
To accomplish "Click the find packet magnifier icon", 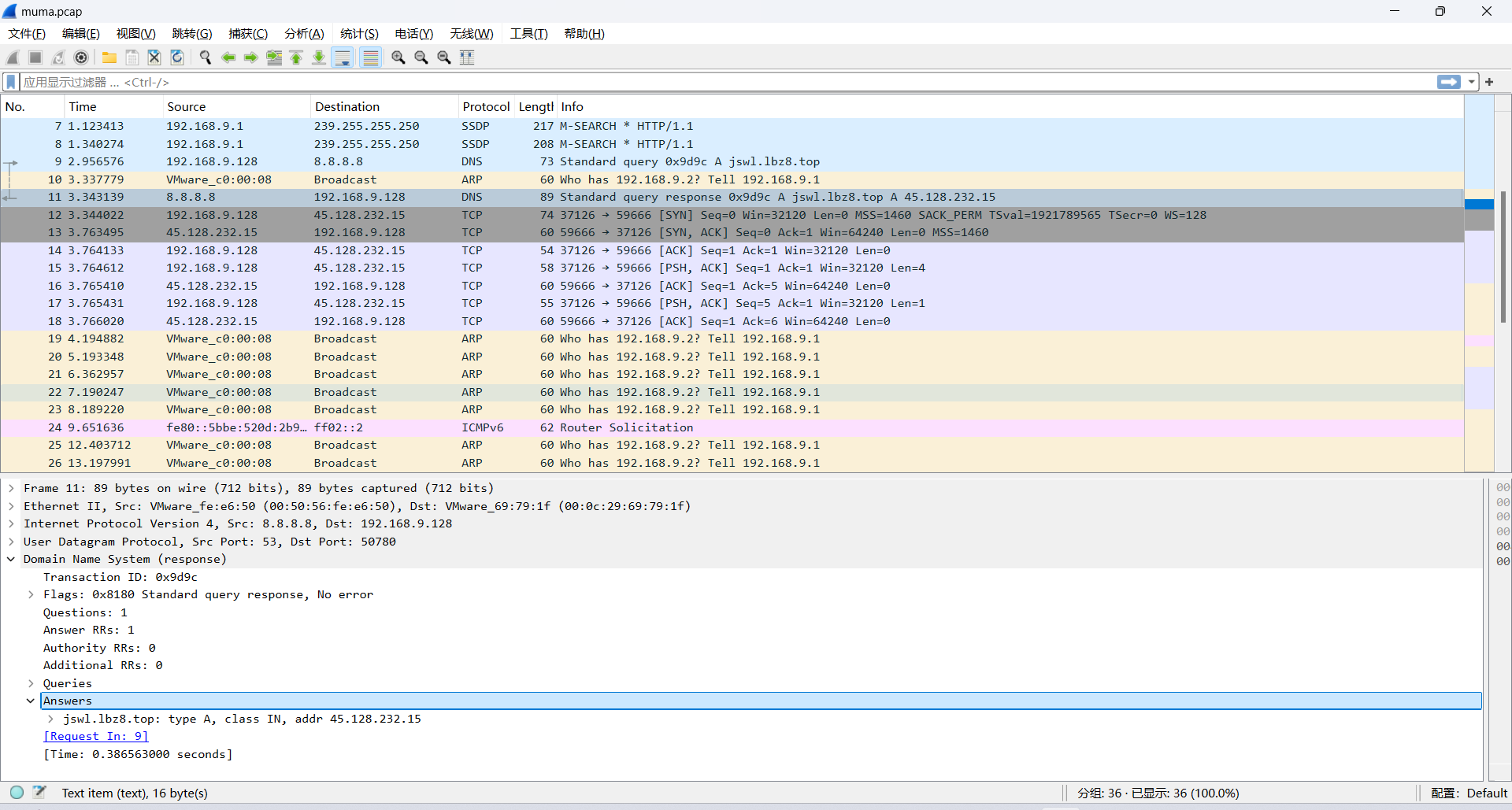I will click(206, 57).
